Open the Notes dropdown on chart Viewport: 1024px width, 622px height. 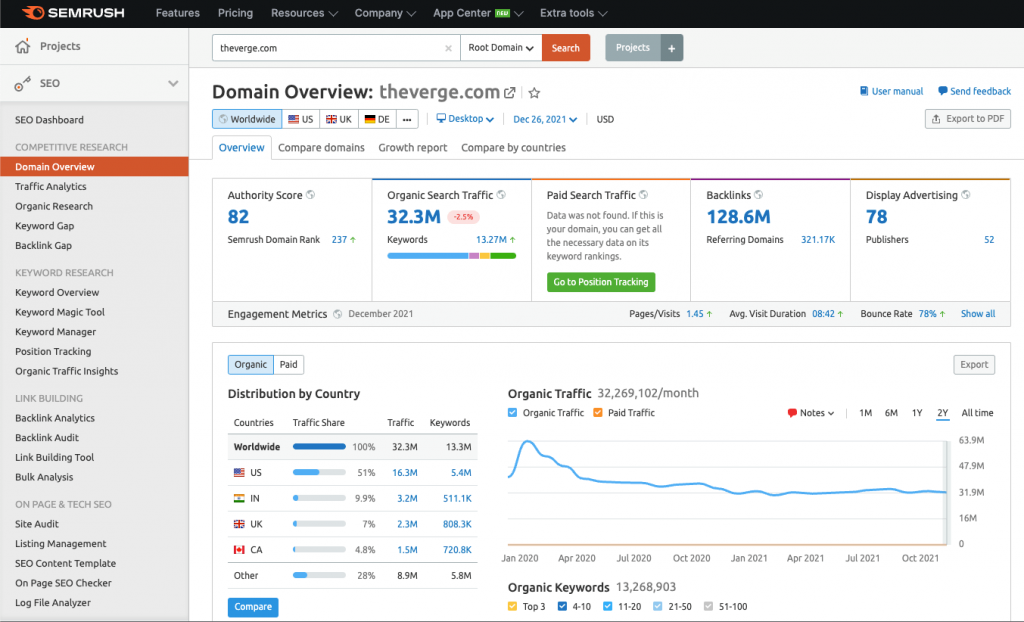pyautogui.click(x=811, y=413)
